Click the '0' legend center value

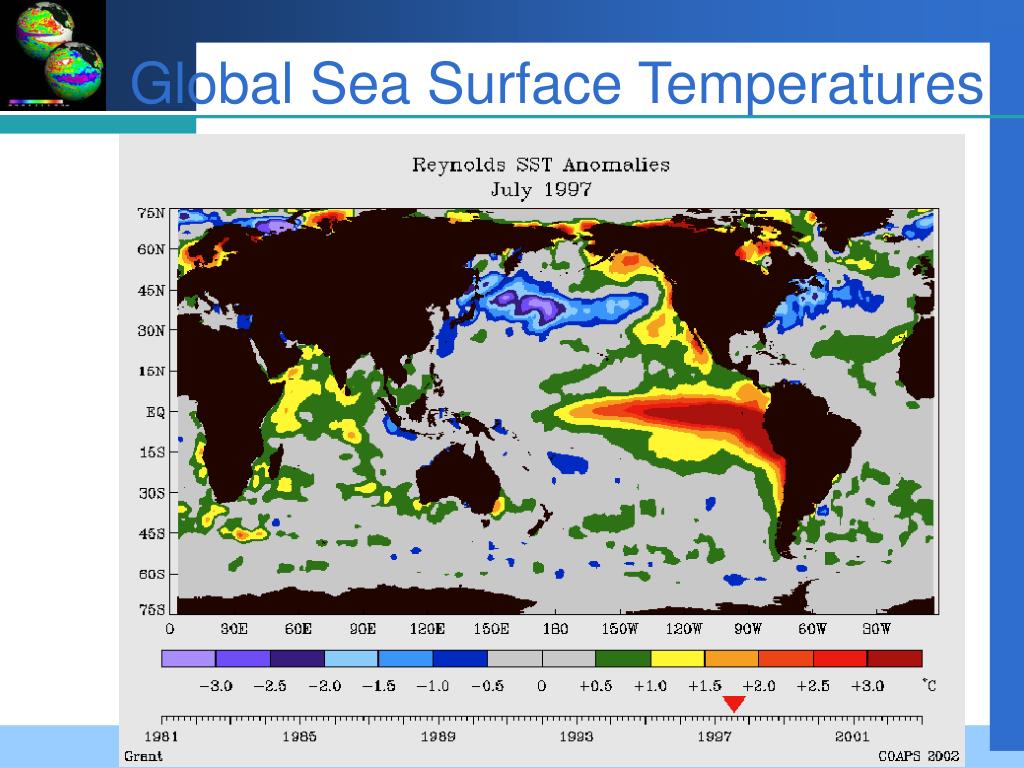[x=541, y=686]
